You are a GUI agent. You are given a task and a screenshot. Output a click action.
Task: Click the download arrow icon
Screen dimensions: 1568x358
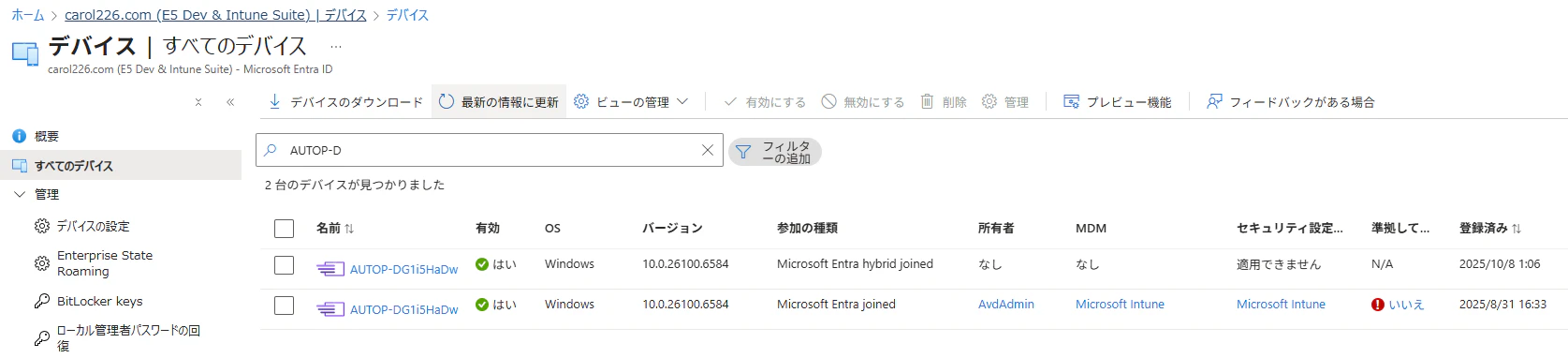click(x=274, y=101)
